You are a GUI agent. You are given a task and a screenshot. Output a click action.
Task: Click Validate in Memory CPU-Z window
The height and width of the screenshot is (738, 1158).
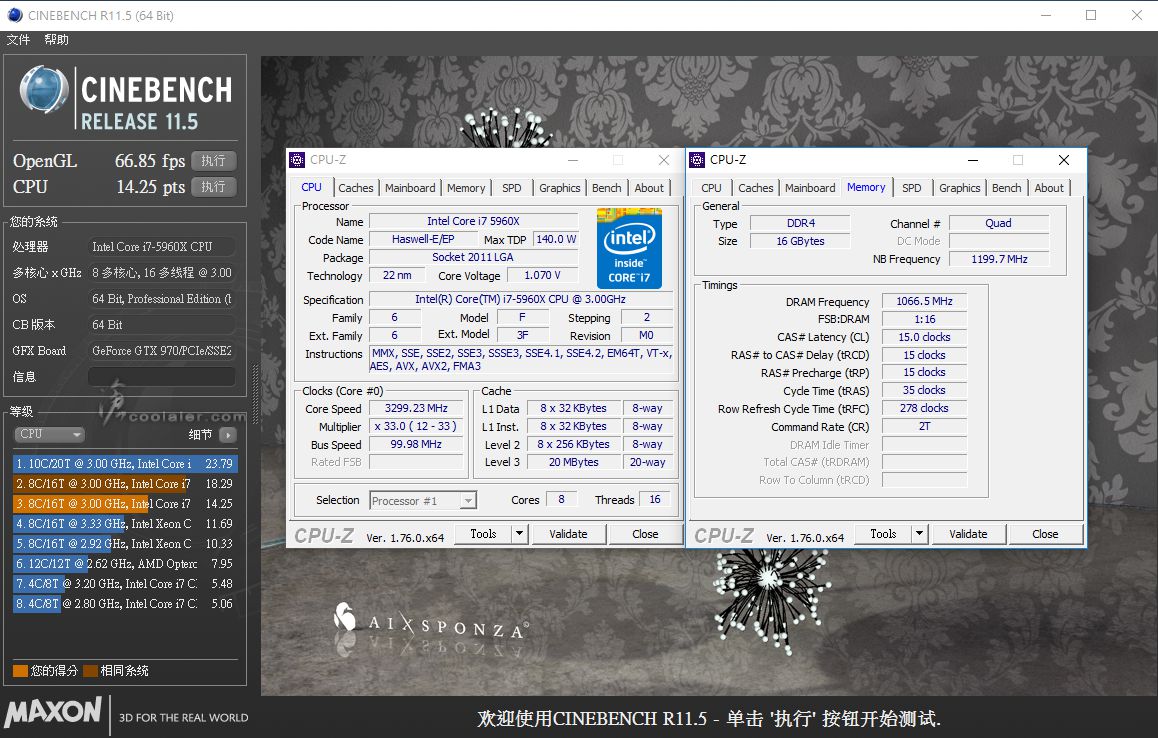click(968, 534)
